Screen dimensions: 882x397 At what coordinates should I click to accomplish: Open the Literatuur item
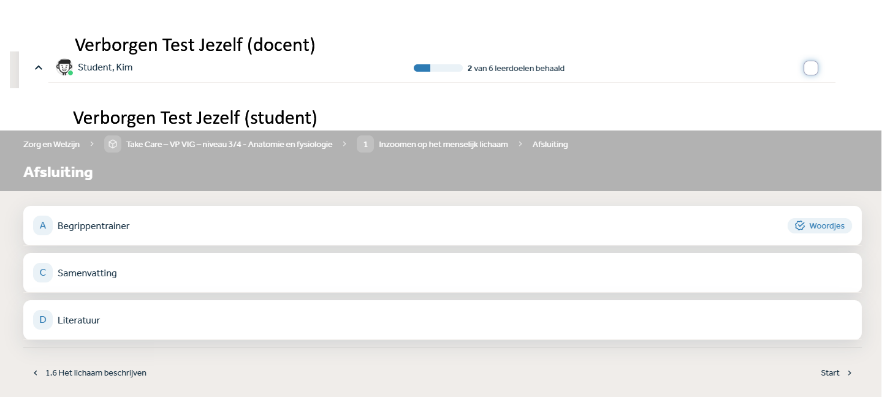pyautogui.click(x=442, y=320)
